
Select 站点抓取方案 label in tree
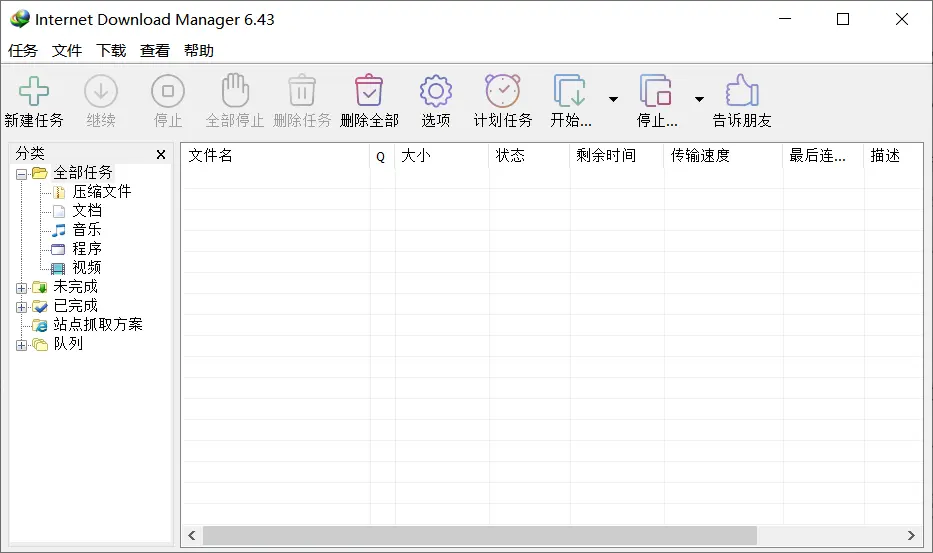98,325
